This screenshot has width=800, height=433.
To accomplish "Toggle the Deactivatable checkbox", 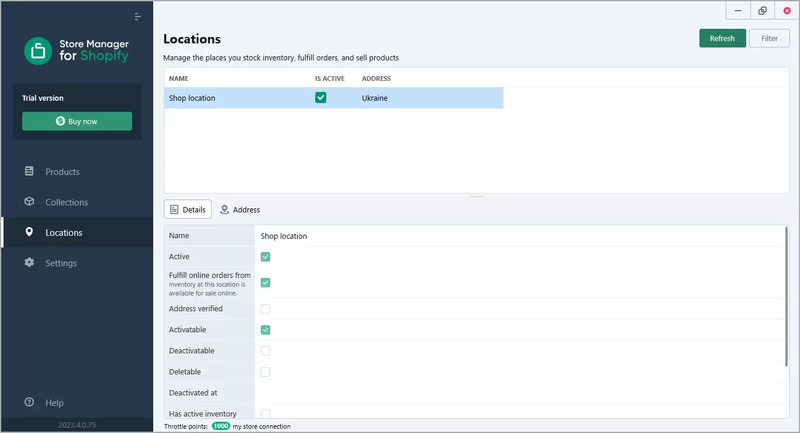I will click(x=265, y=351).
